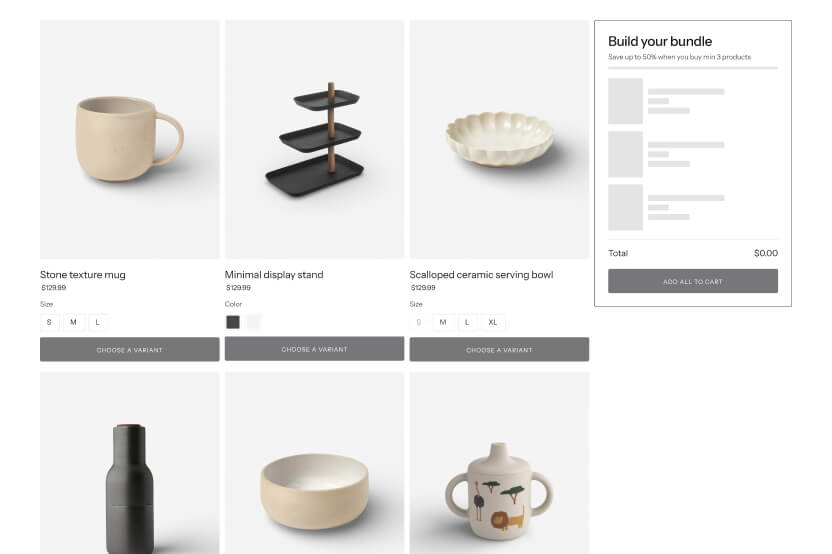The width and height of the screenshot is (832, 554).
Task: Select size M for Stone texture mug
Action: pyautogui.click(x=73, y=322)
